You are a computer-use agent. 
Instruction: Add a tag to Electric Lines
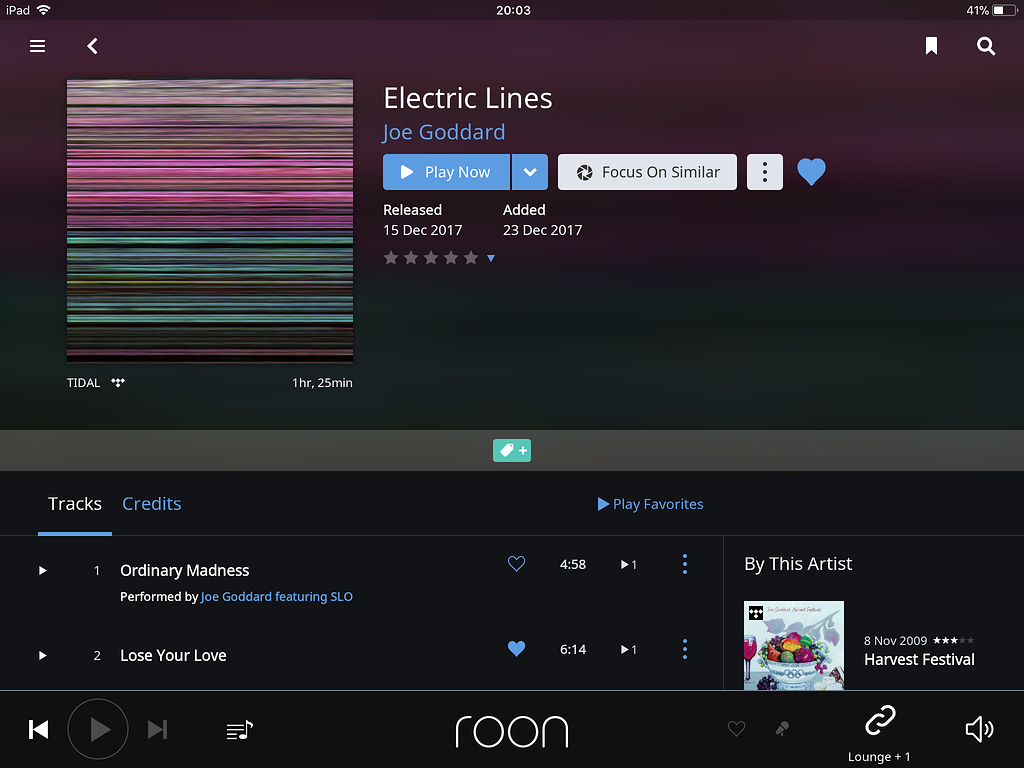pos(511,450)
